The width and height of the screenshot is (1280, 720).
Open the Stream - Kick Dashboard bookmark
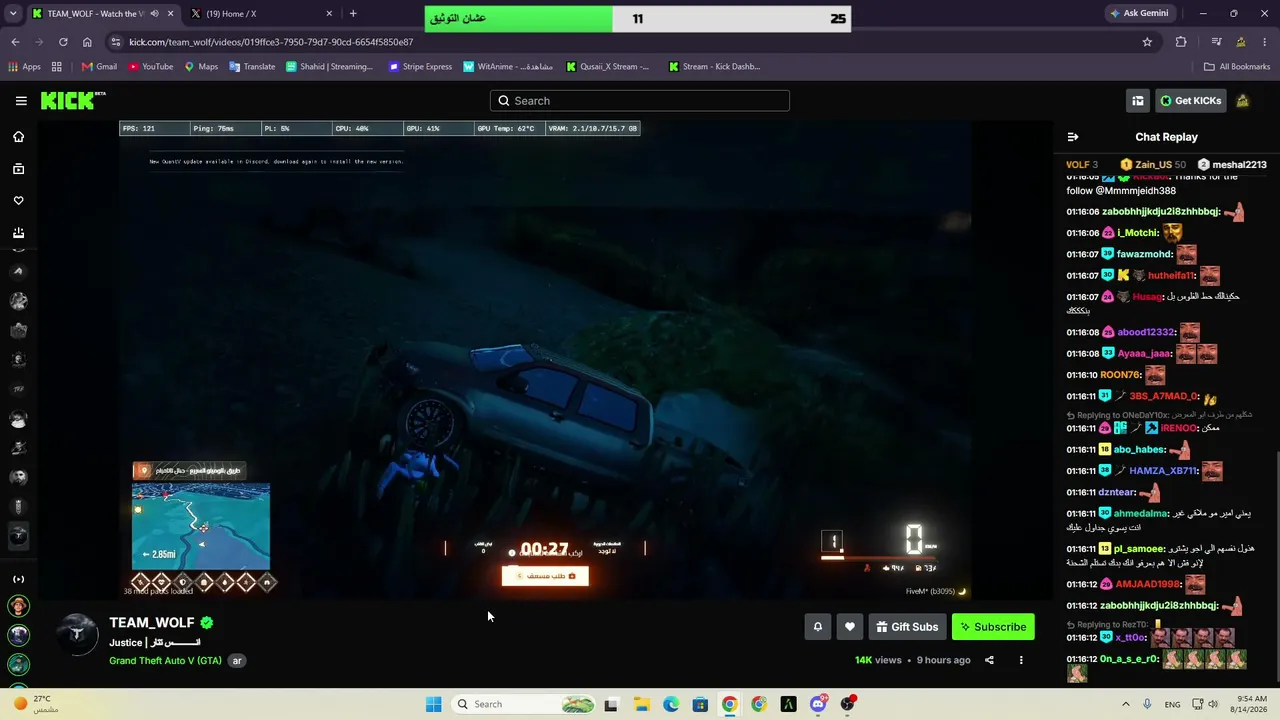pyautogui.click(x=714, y=67)
